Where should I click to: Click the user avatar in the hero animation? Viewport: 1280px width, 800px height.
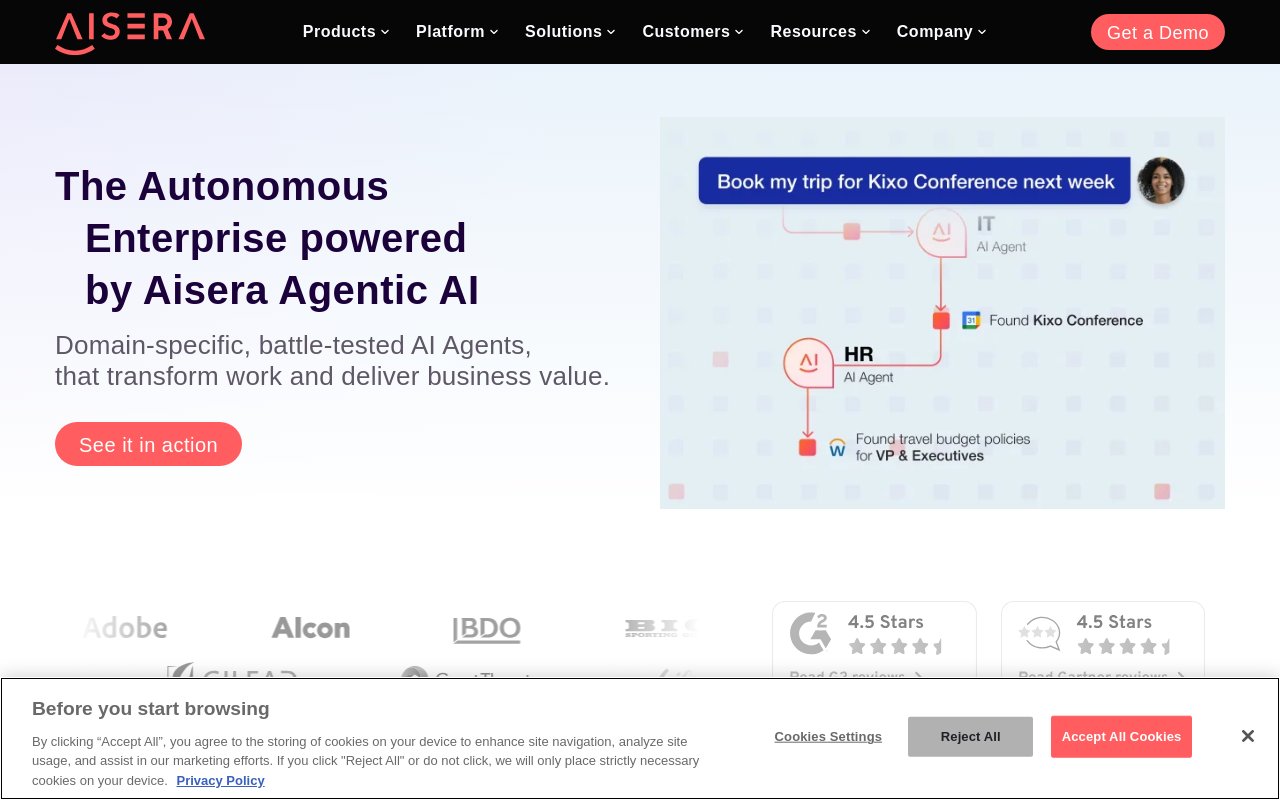tap(1161, 181)
